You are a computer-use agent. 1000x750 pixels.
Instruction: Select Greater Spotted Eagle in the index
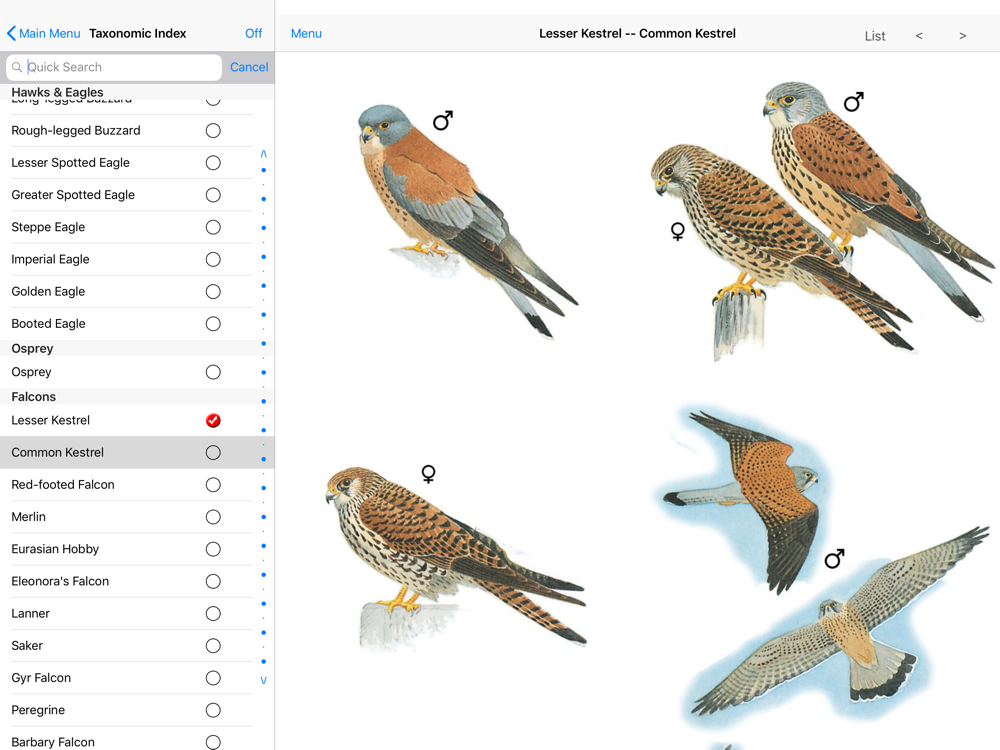(x=73, y=195)
